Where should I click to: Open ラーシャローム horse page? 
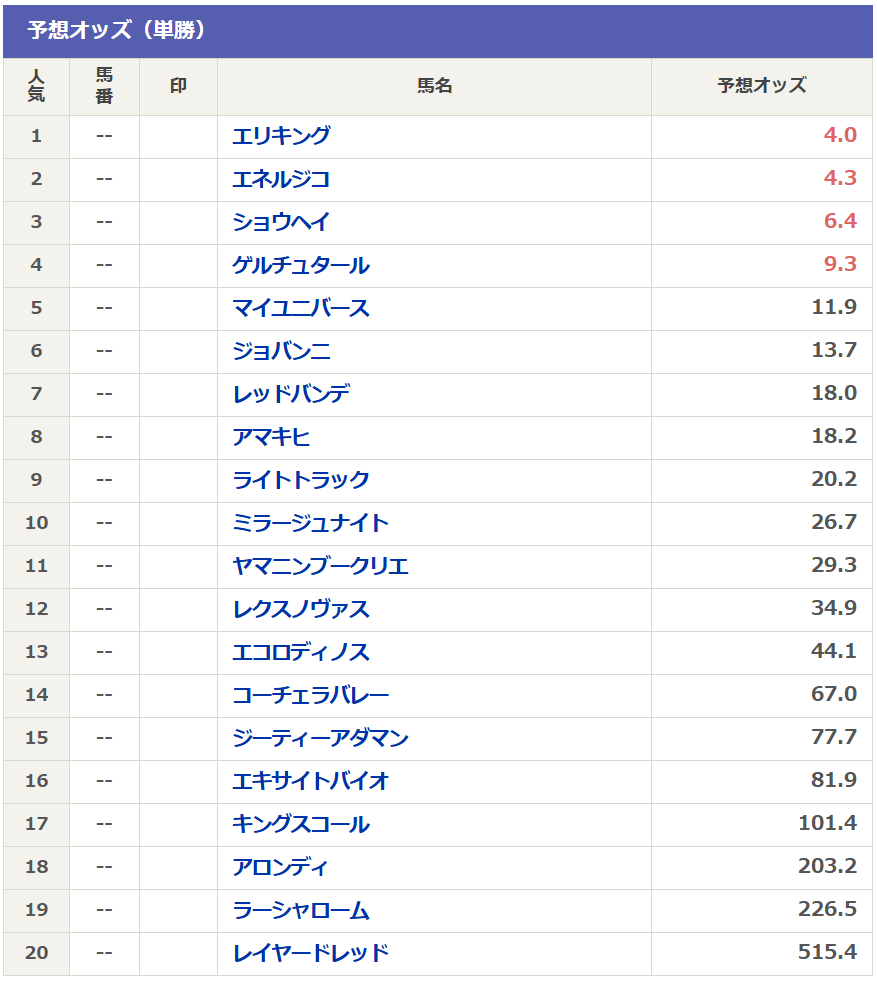(301, 910)
